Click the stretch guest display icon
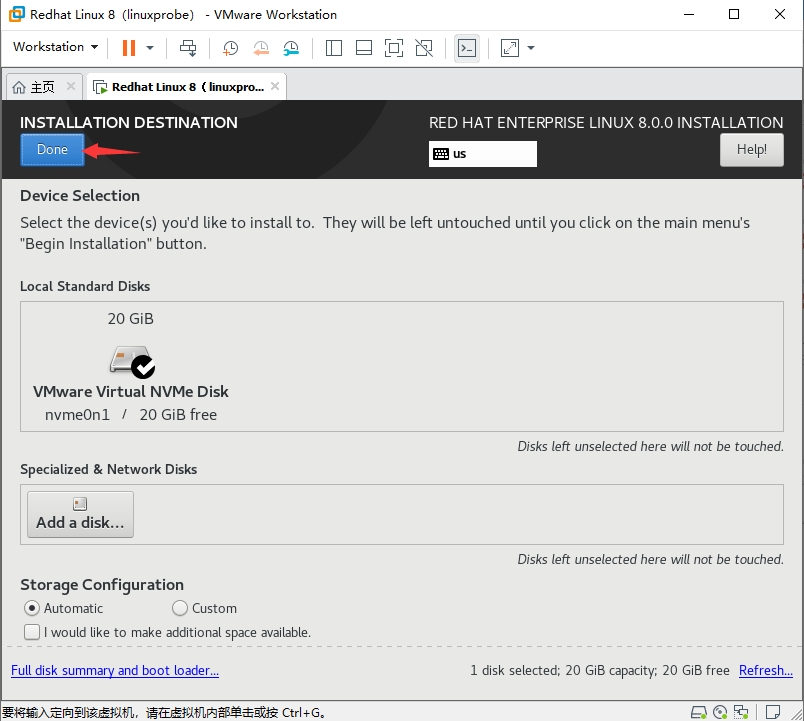The width and height of the screenshot is (804, 721). point(510,48)
